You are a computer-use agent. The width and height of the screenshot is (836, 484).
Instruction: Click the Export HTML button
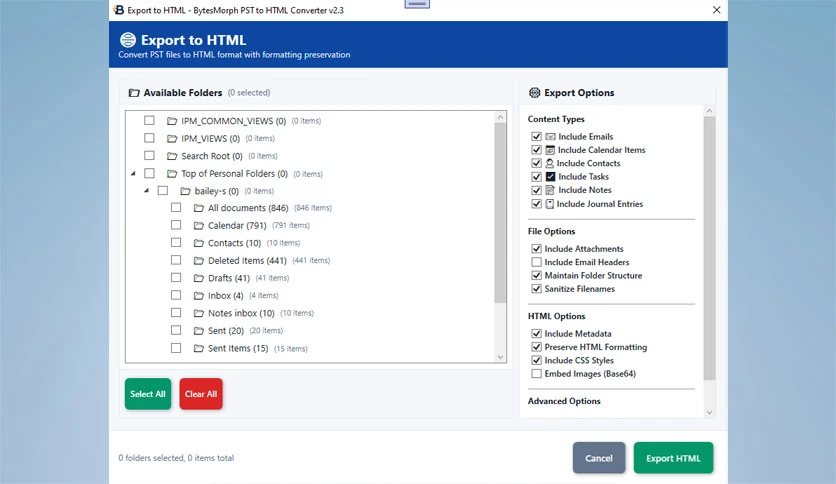coord(673,458)
